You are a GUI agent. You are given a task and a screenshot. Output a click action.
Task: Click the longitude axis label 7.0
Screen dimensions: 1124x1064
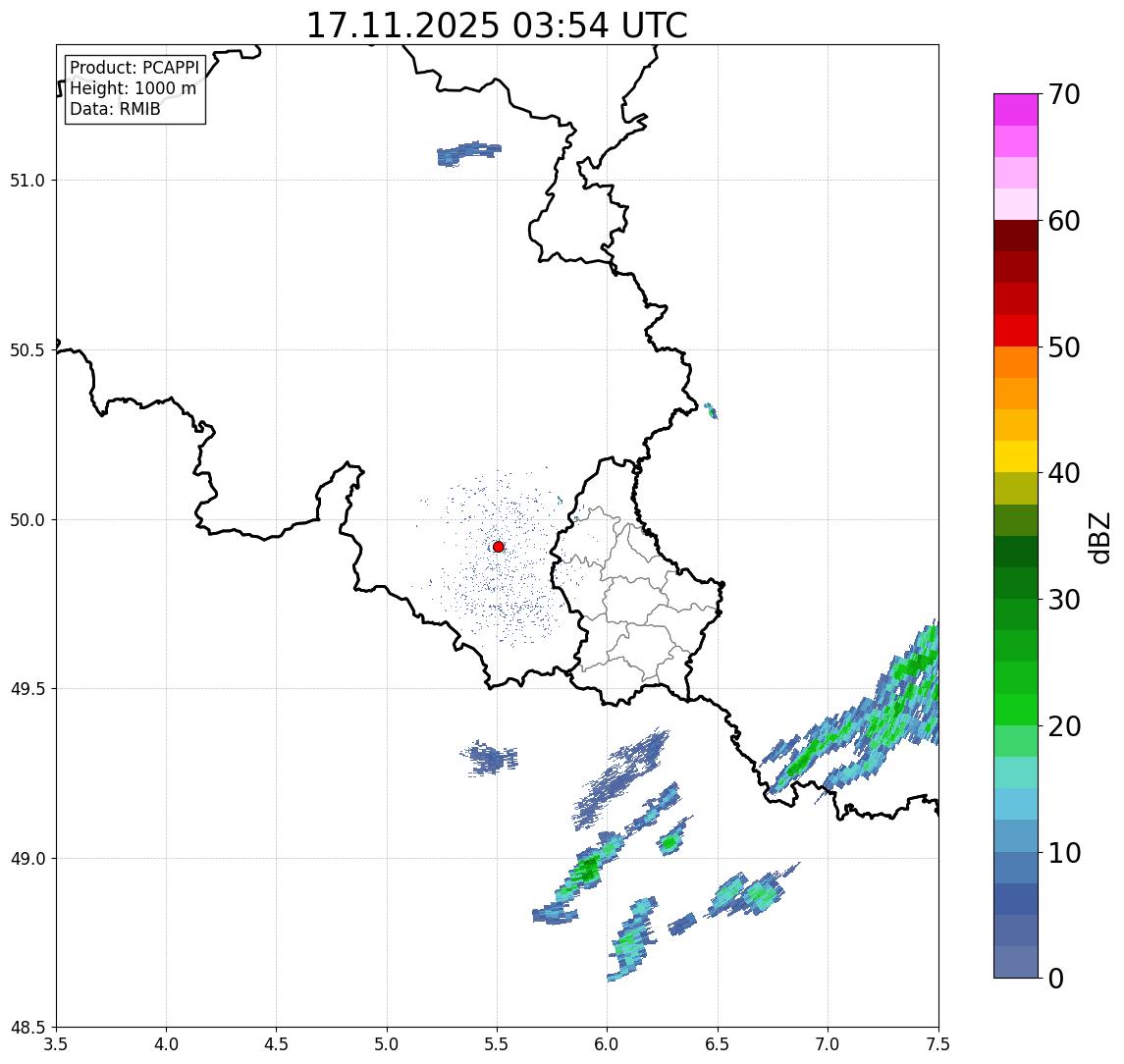click(x=828, y=1044)
